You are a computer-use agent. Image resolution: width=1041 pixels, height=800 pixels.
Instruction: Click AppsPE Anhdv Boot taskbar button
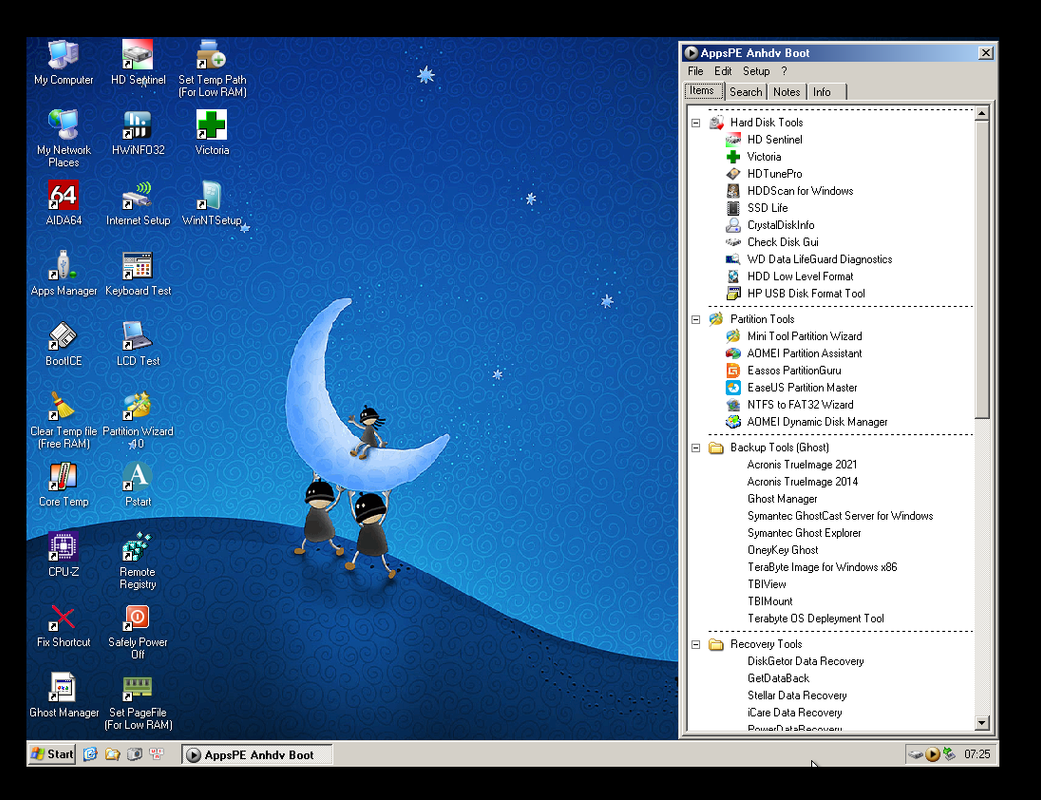point(257,755)
